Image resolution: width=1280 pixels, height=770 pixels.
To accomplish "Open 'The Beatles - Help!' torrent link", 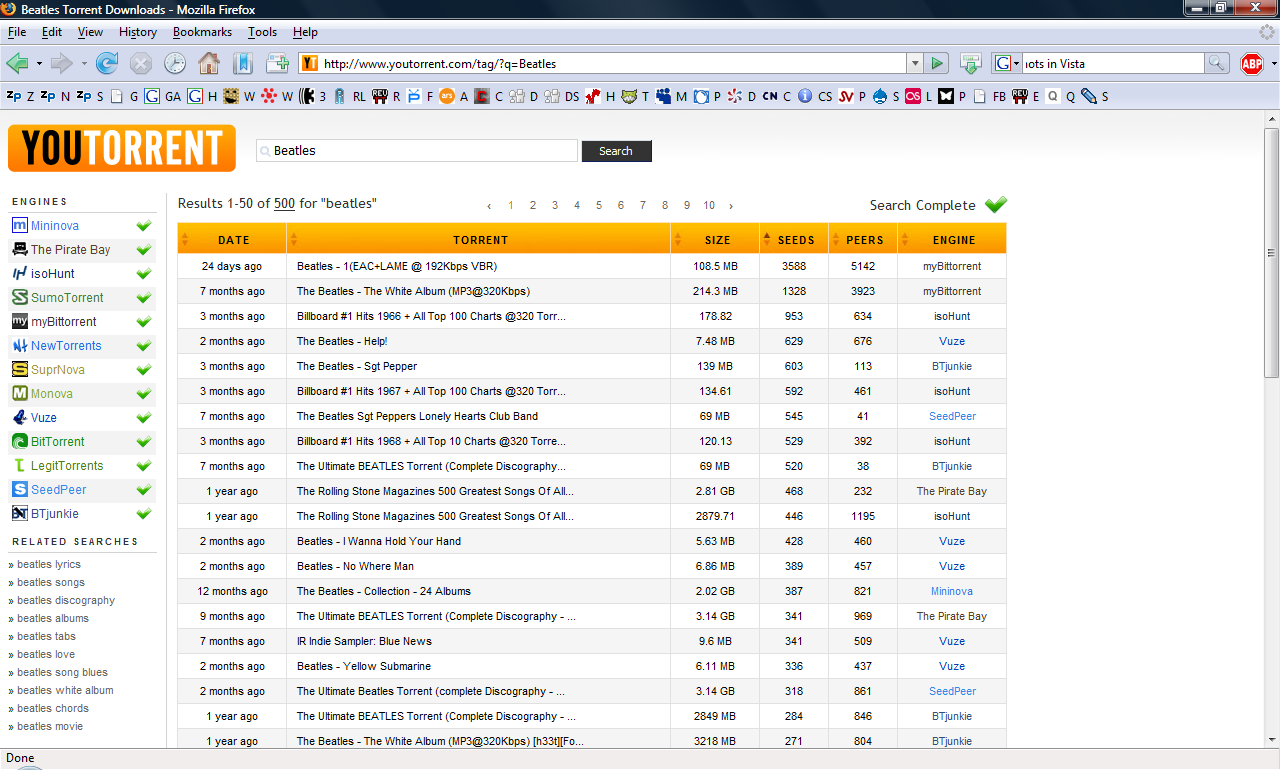I will point(342,341).
